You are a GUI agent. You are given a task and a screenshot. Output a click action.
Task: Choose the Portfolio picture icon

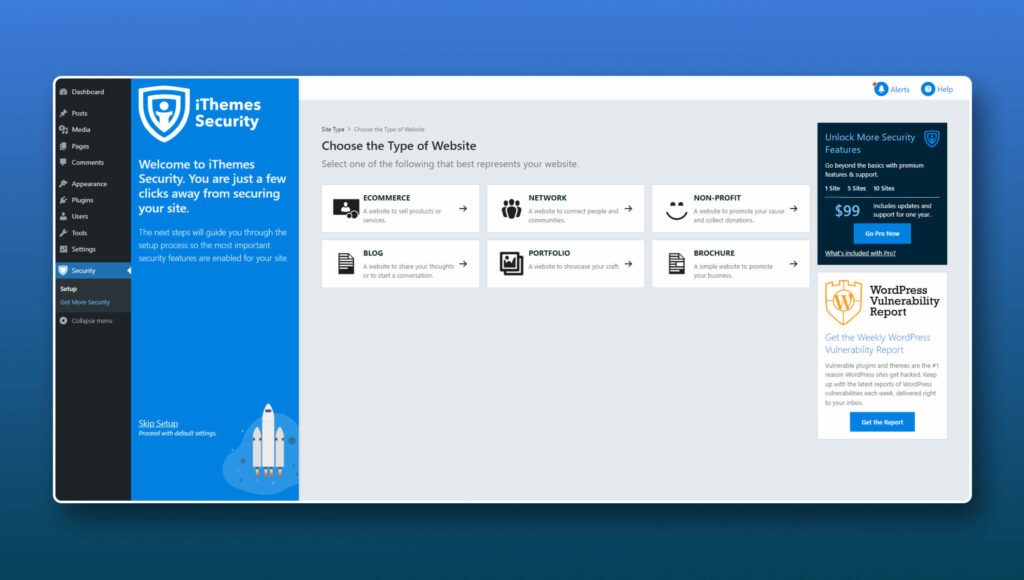(511, 264)
